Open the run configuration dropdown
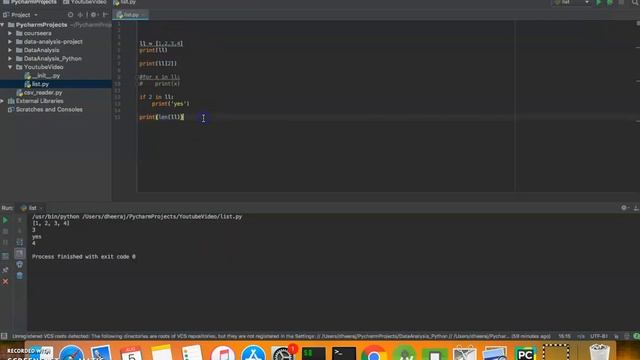 point(571,2)
